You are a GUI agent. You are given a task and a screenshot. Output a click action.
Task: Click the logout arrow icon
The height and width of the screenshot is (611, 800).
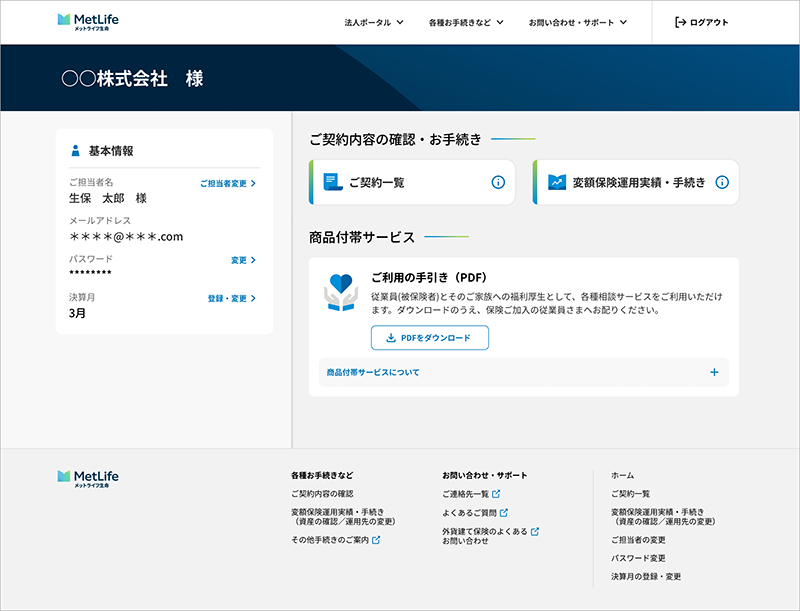pyautogui.click(x=680, y=22)
